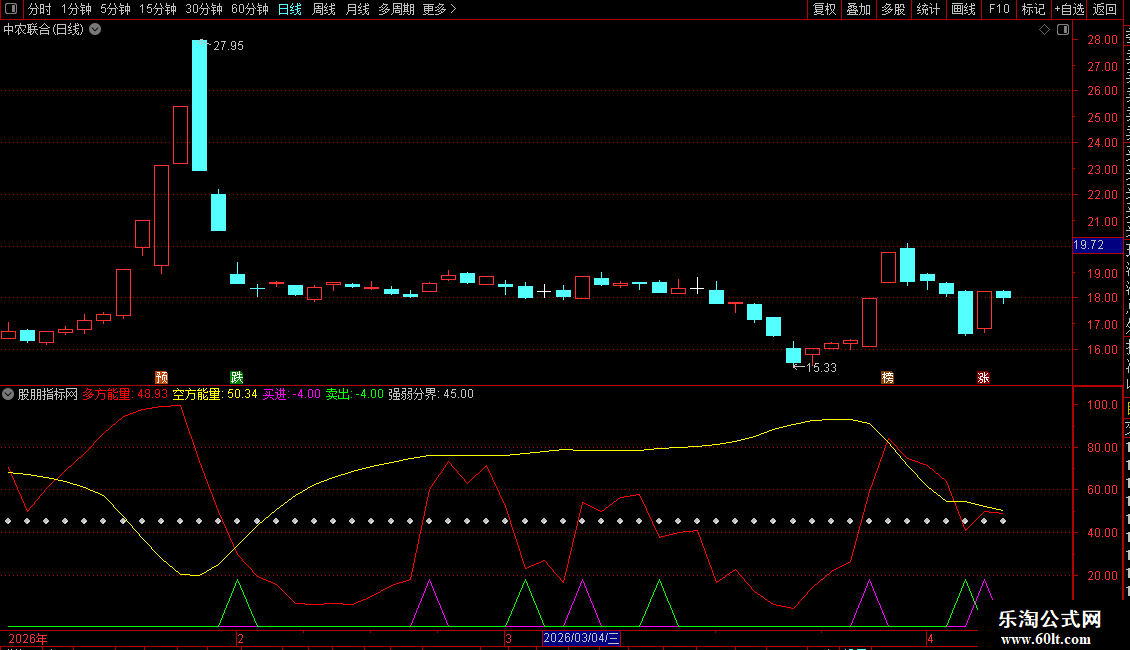This screenshot has width=1130, height=650.
Task: Open the 中农联合(日线) chart dropdown arrow
Action: pyautogui.click(x=95, y=30)
